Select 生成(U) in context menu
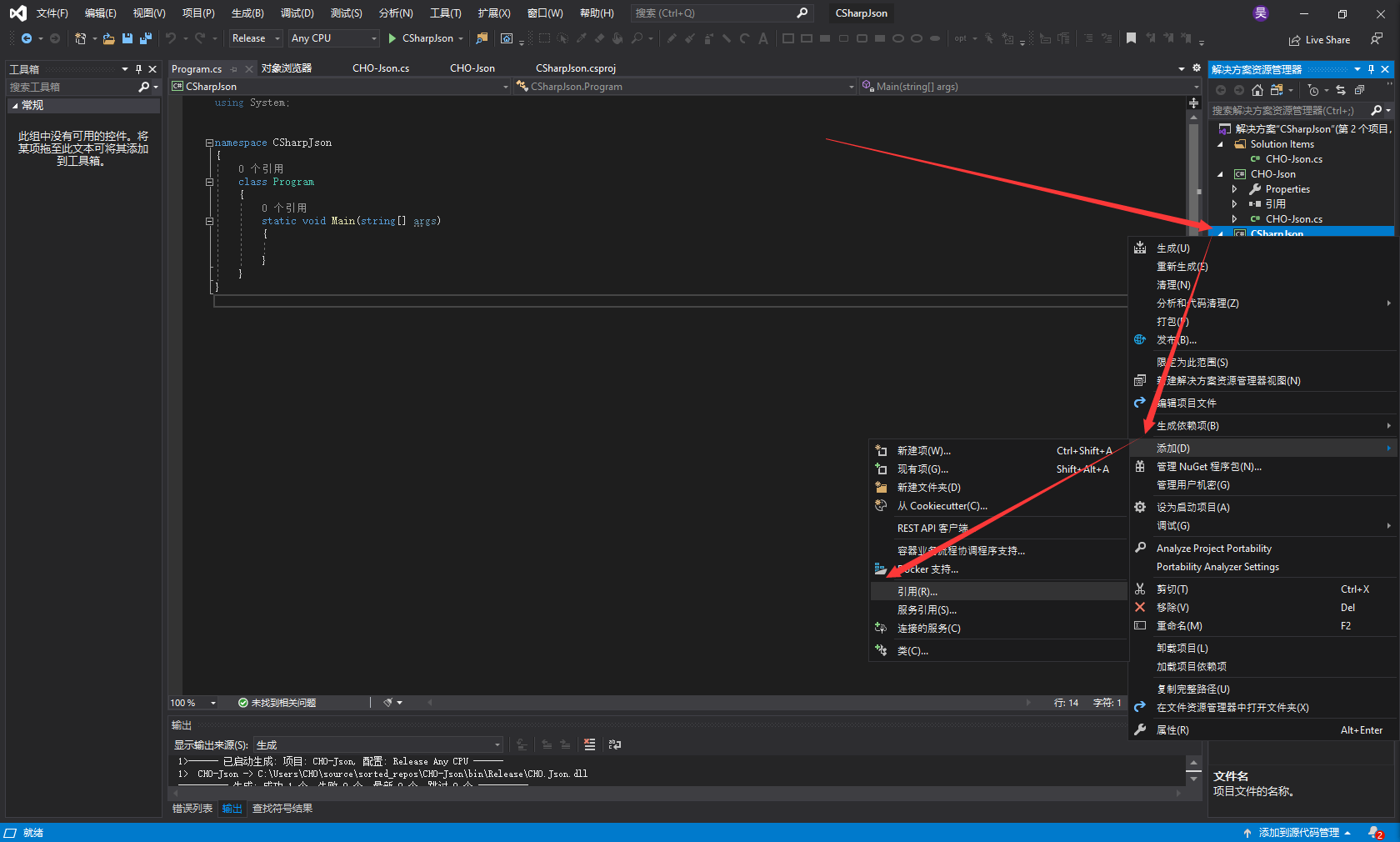 pos(1262,248)
